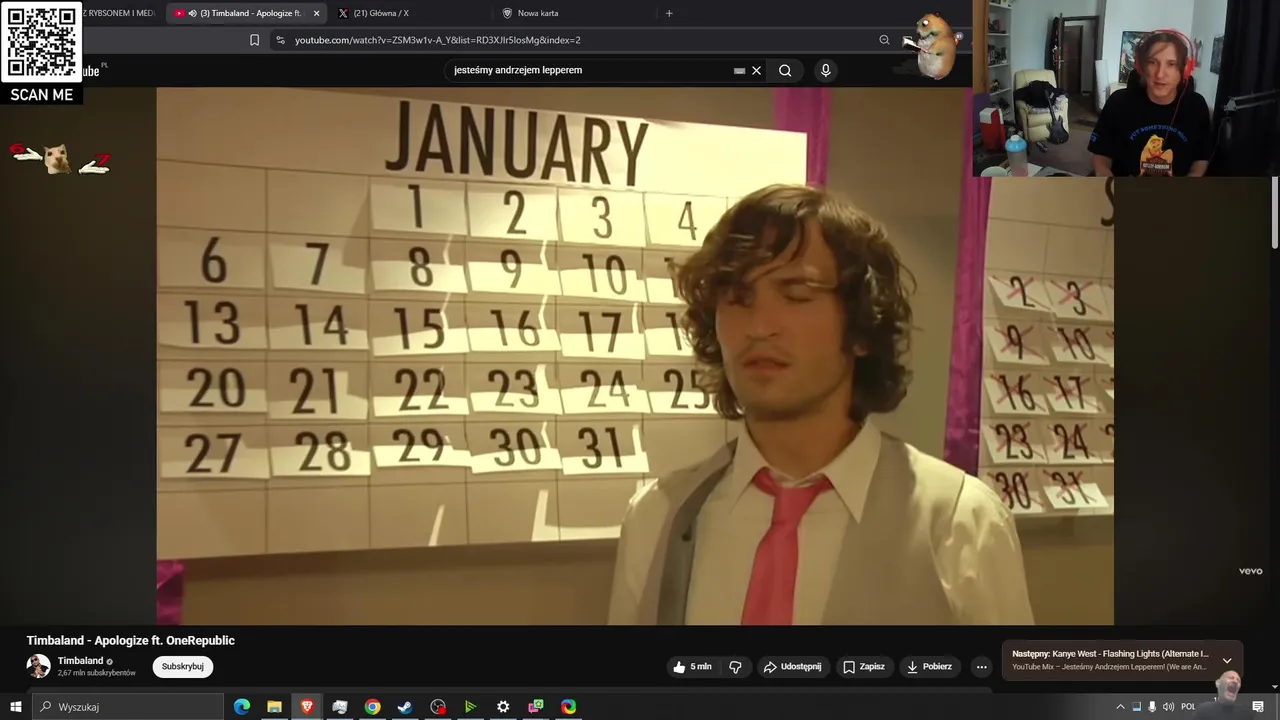Start voice search with microphone icon
Image resolution: width=1280 pixels, height=720 pixels.
tap(825, 70)
